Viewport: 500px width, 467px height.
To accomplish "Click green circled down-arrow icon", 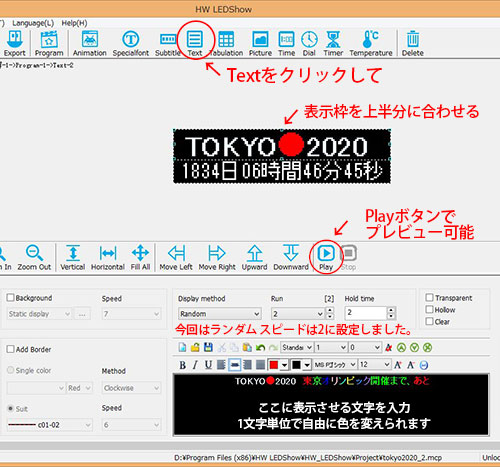I will [x=414, y=347].
